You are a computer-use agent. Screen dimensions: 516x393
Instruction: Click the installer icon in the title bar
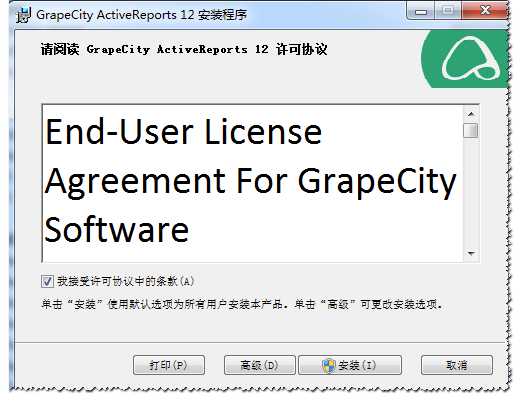pos(23,15)
